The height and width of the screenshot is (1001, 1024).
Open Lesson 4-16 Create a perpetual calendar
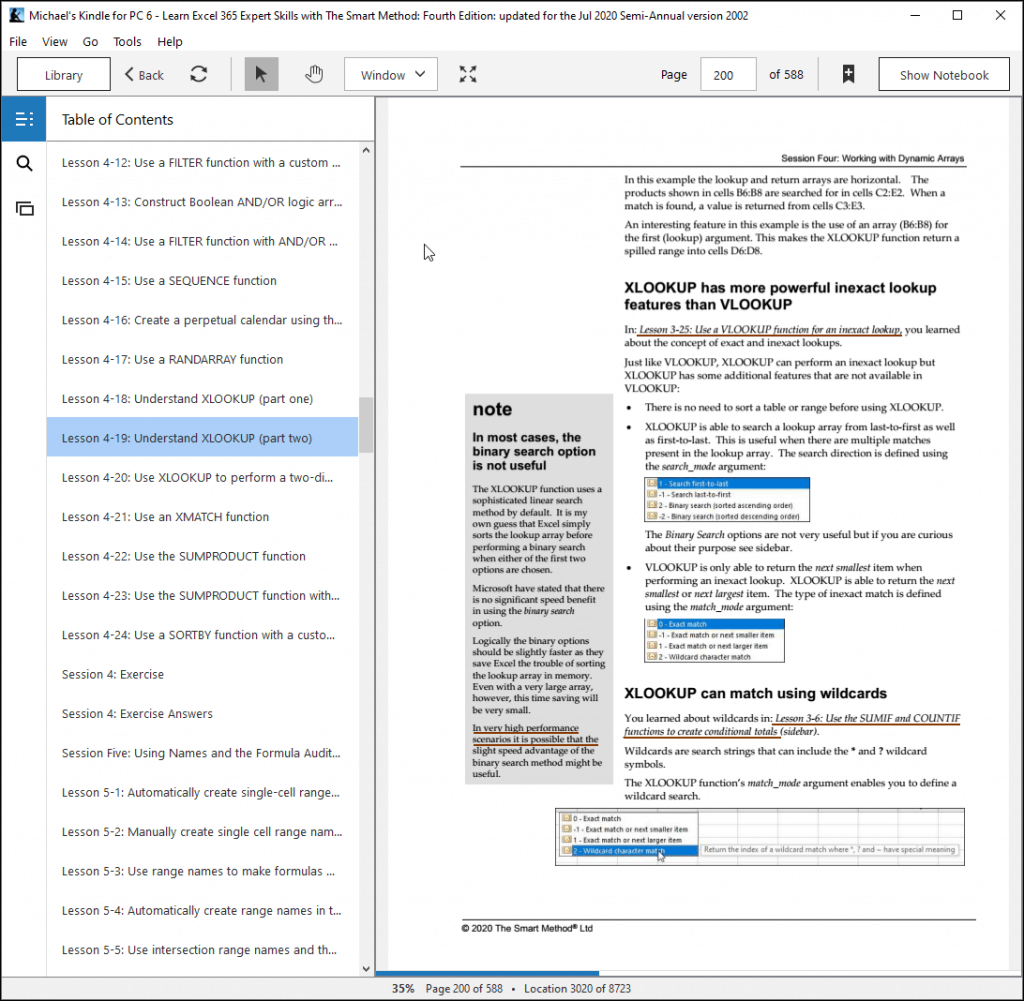click(202, 320)
